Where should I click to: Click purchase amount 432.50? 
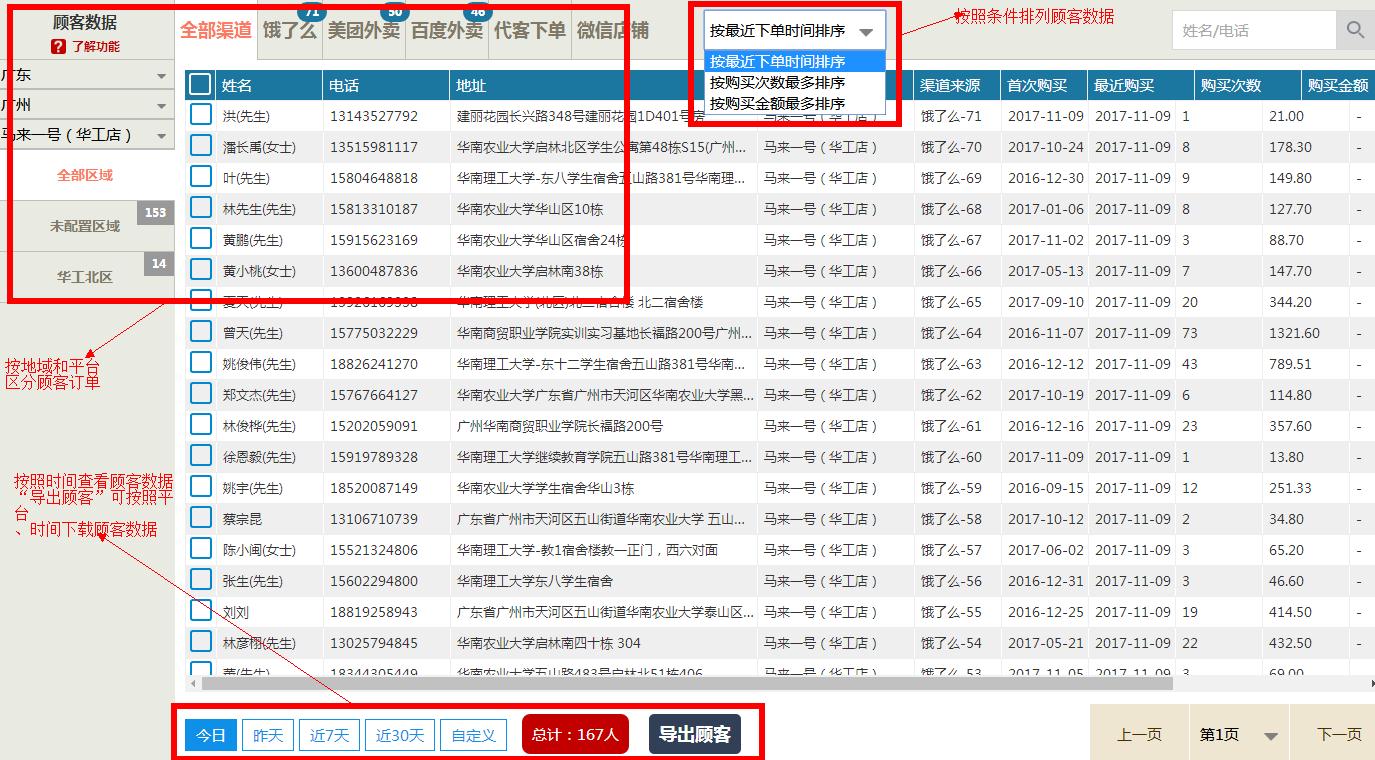[1291, 643]
